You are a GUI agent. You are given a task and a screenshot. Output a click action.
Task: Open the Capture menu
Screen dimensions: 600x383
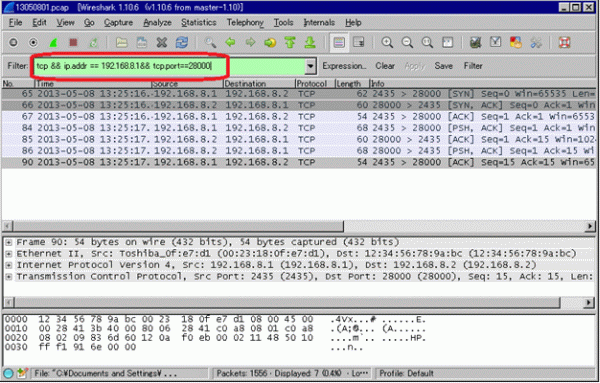(118, 23)
